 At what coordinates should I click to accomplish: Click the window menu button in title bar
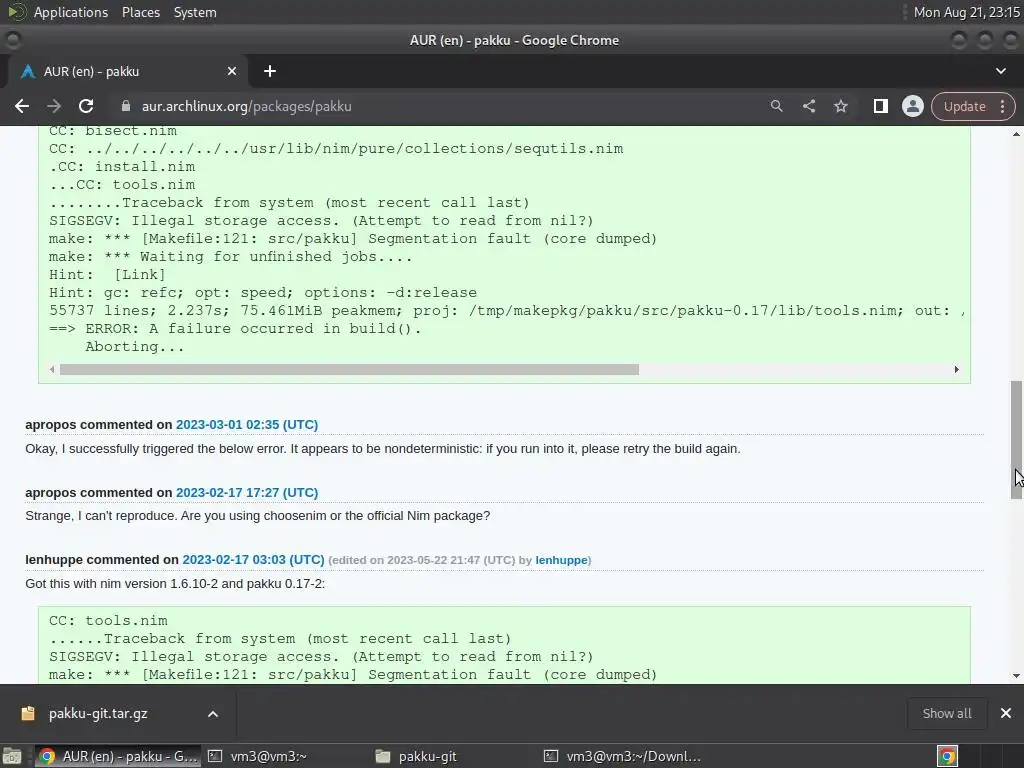pyautogui.click(x=12, y=40)
